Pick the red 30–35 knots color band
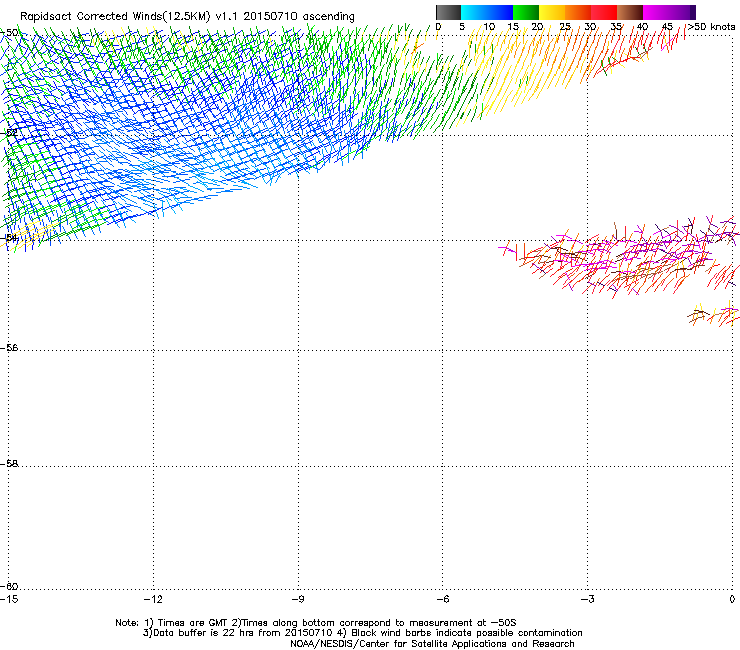 point(604,12)
